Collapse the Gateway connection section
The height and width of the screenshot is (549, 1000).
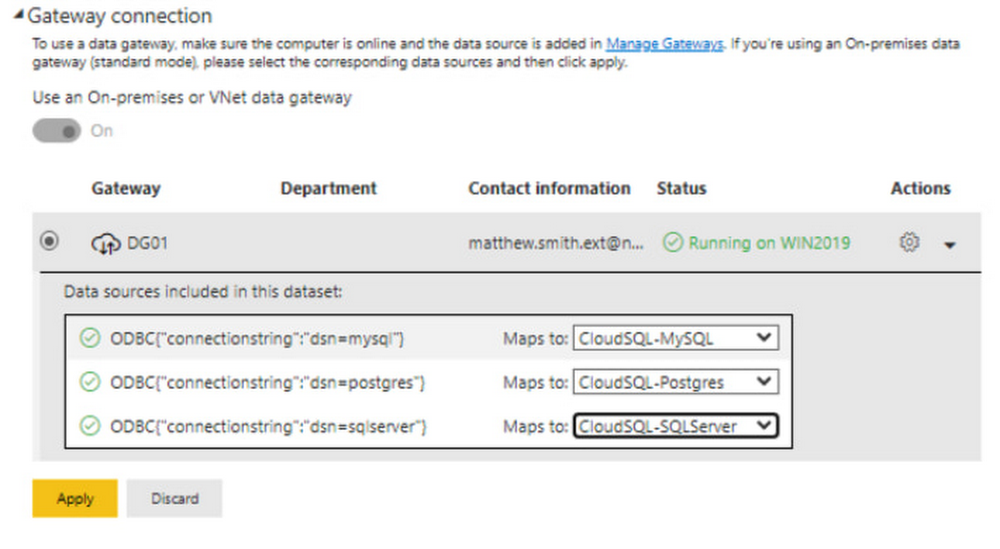[x=18, y=16]
